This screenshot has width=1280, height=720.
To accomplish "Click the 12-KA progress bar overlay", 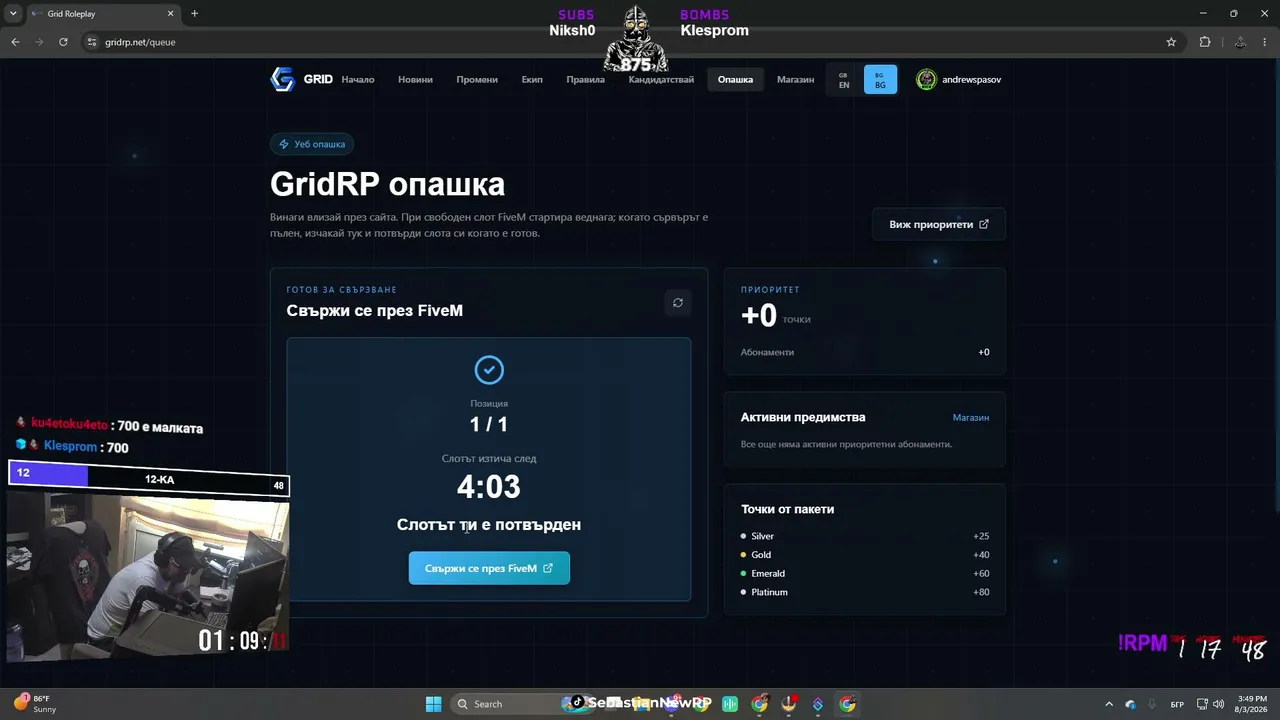I will [148, 480].
